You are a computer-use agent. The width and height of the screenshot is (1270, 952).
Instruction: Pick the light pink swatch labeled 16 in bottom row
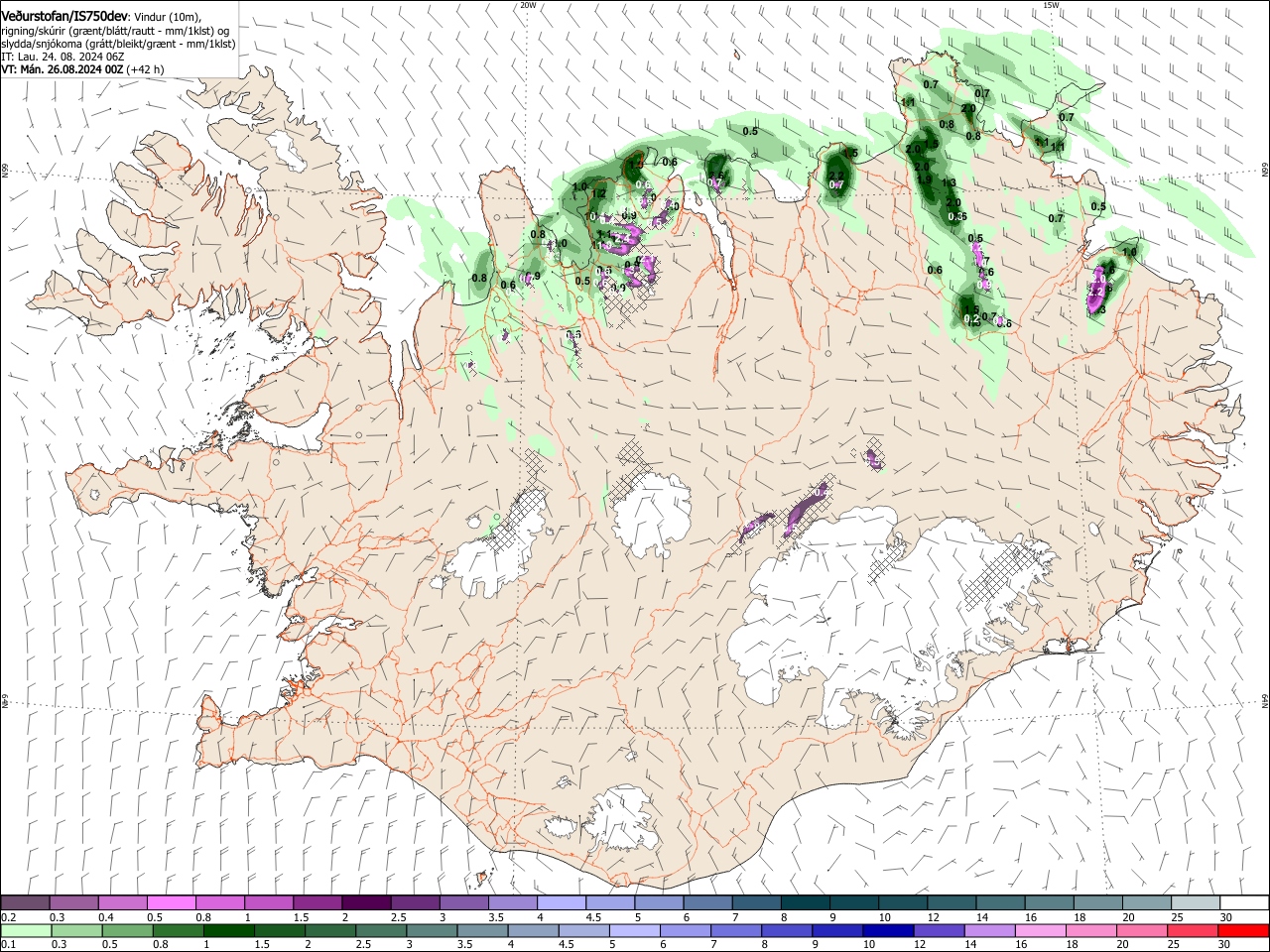click(x=1040, y=930)
